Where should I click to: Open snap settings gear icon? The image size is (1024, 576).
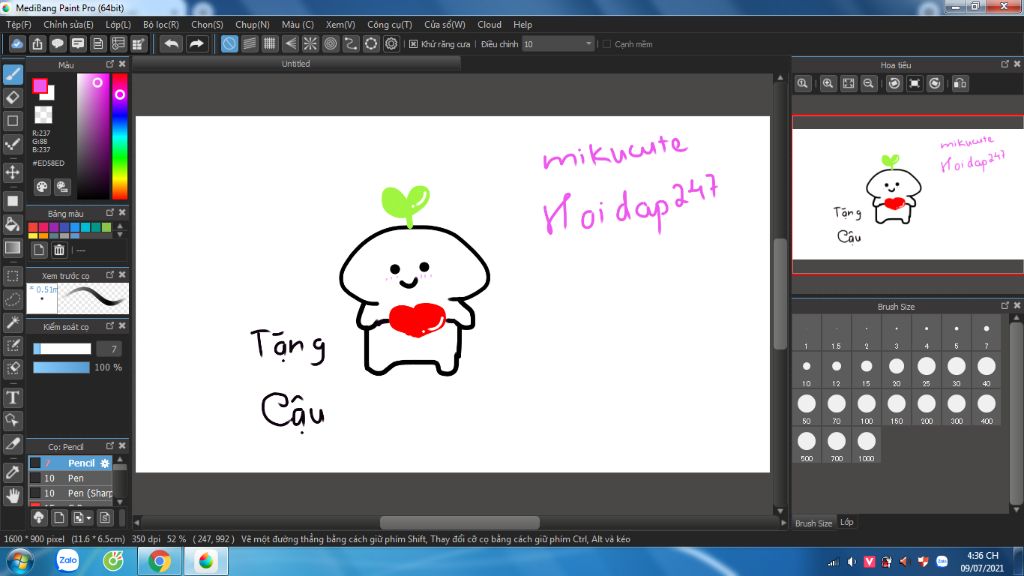click(391, 44)
